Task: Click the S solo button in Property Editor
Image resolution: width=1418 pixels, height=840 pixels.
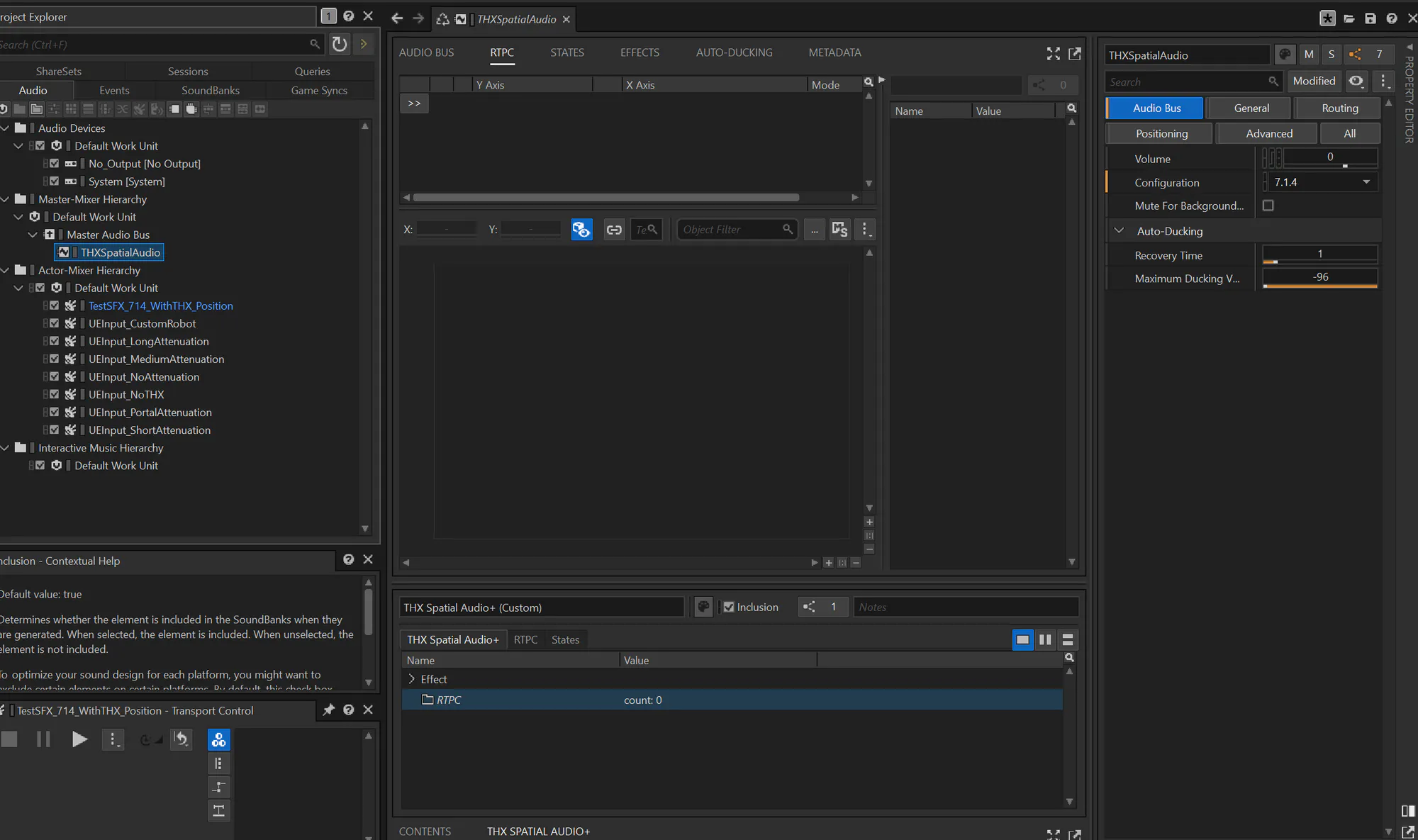Action: click(x=1332, y=55)
